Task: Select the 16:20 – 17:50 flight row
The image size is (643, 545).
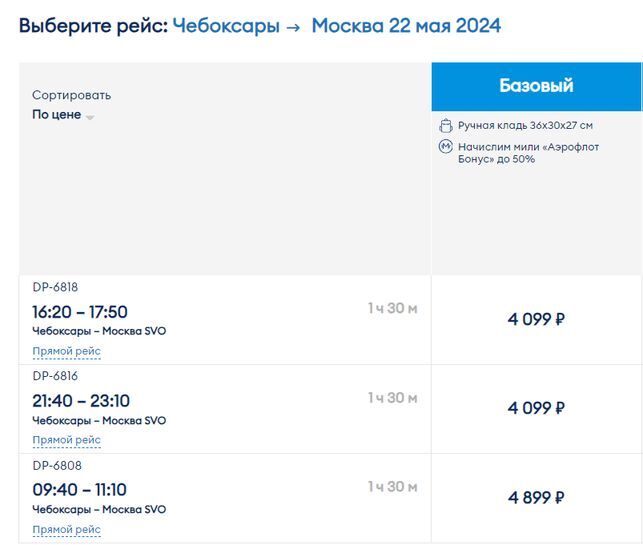Action: [x=80, y=312]
